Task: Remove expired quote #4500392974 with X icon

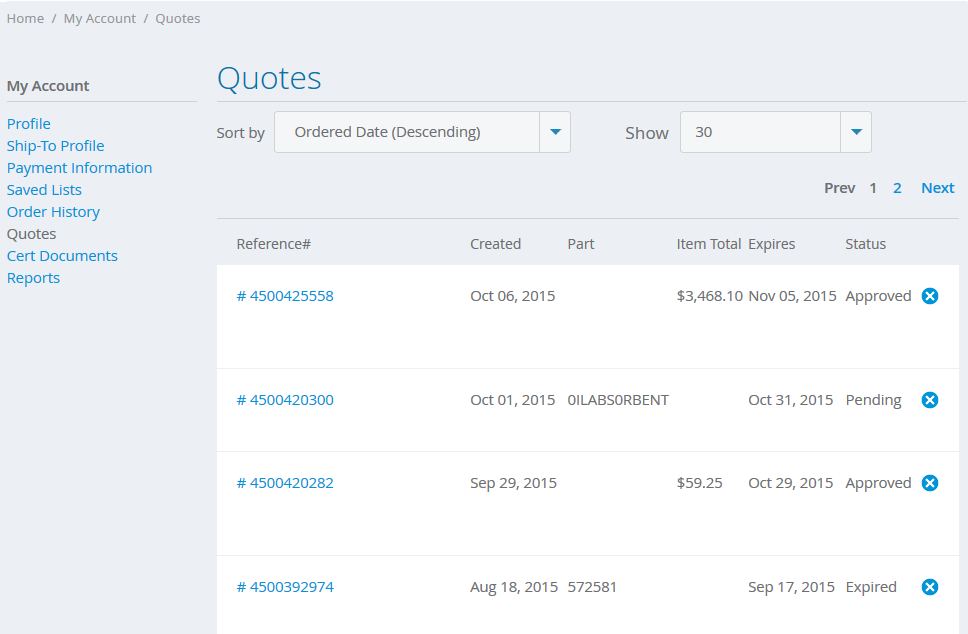Action: (x=929, y=587)
